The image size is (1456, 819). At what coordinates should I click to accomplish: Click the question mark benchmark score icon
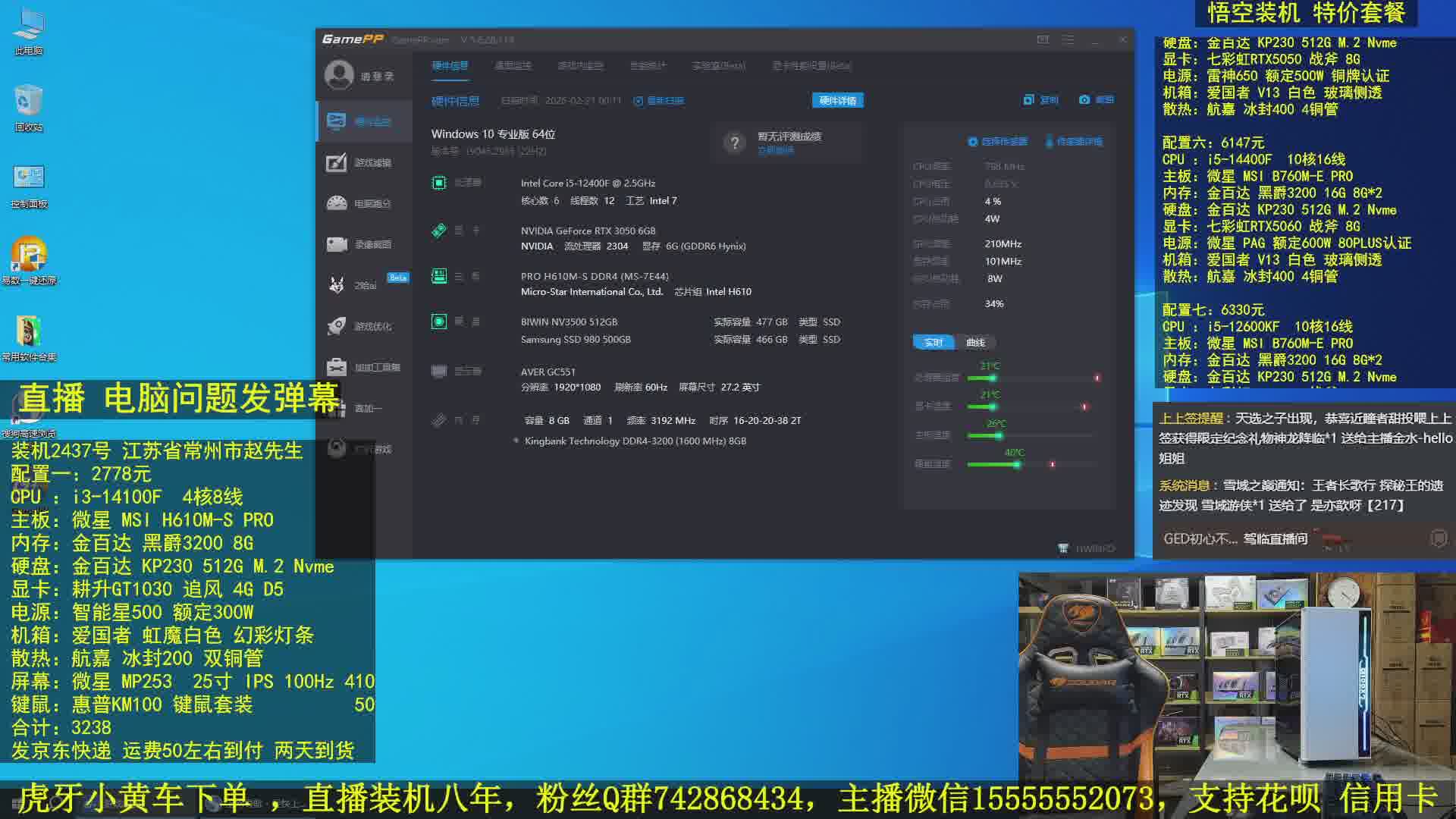click(734, 143)
